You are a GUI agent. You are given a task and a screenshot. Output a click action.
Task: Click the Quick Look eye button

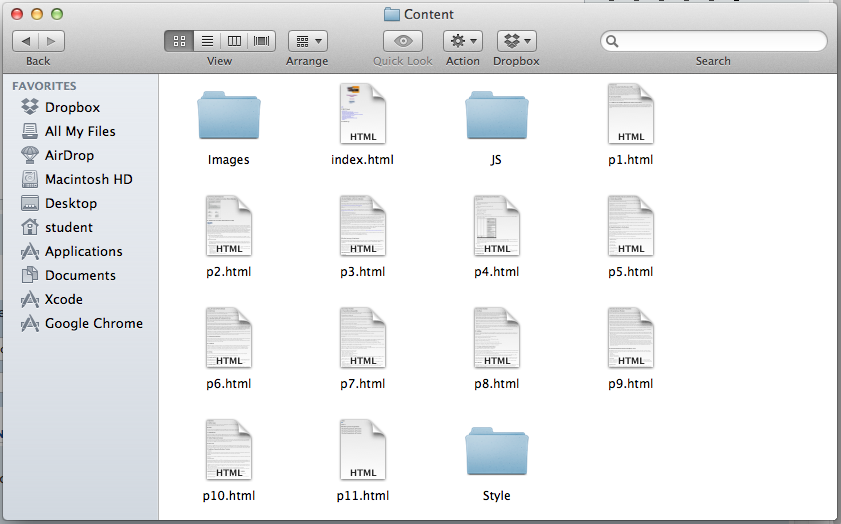403,41
